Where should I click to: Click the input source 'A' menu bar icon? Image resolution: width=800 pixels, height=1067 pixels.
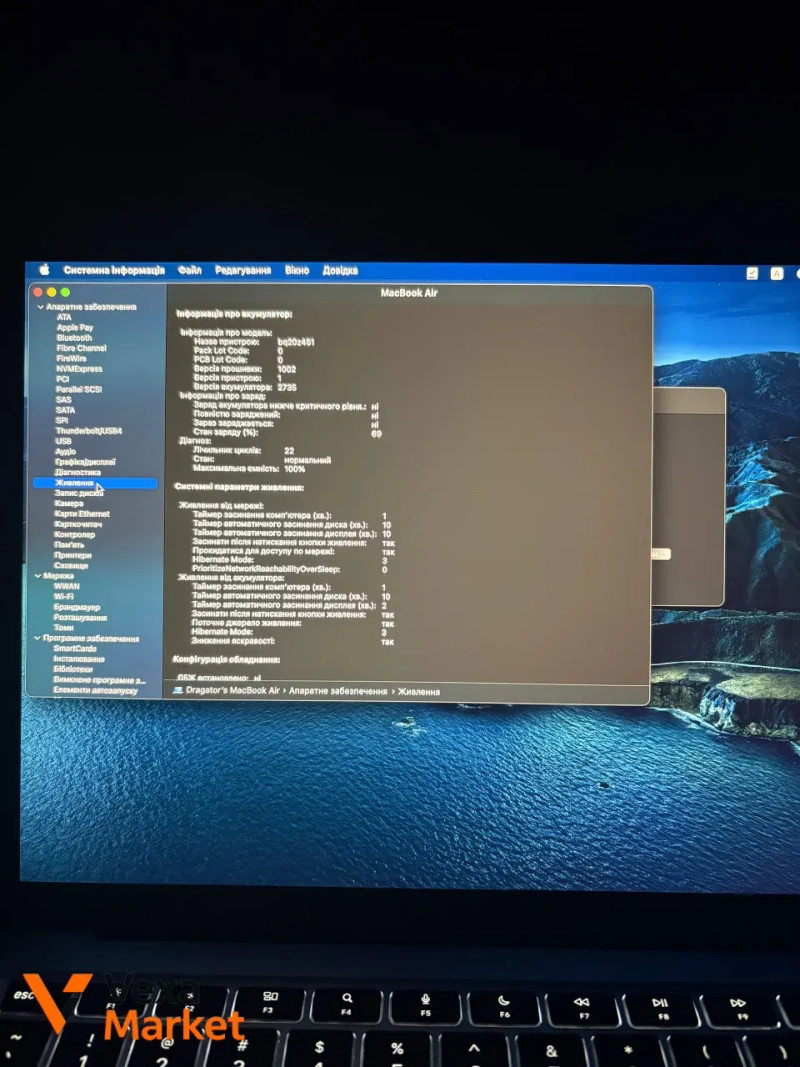(x=777, y=274)
